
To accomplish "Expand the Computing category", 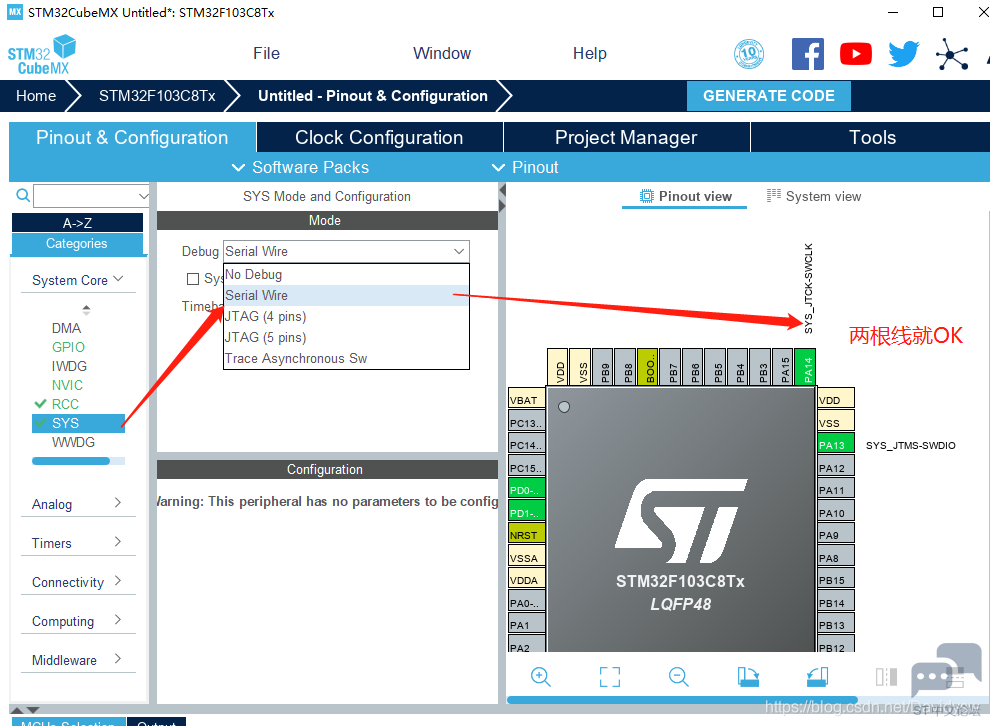I will click(x=78, y=621).
